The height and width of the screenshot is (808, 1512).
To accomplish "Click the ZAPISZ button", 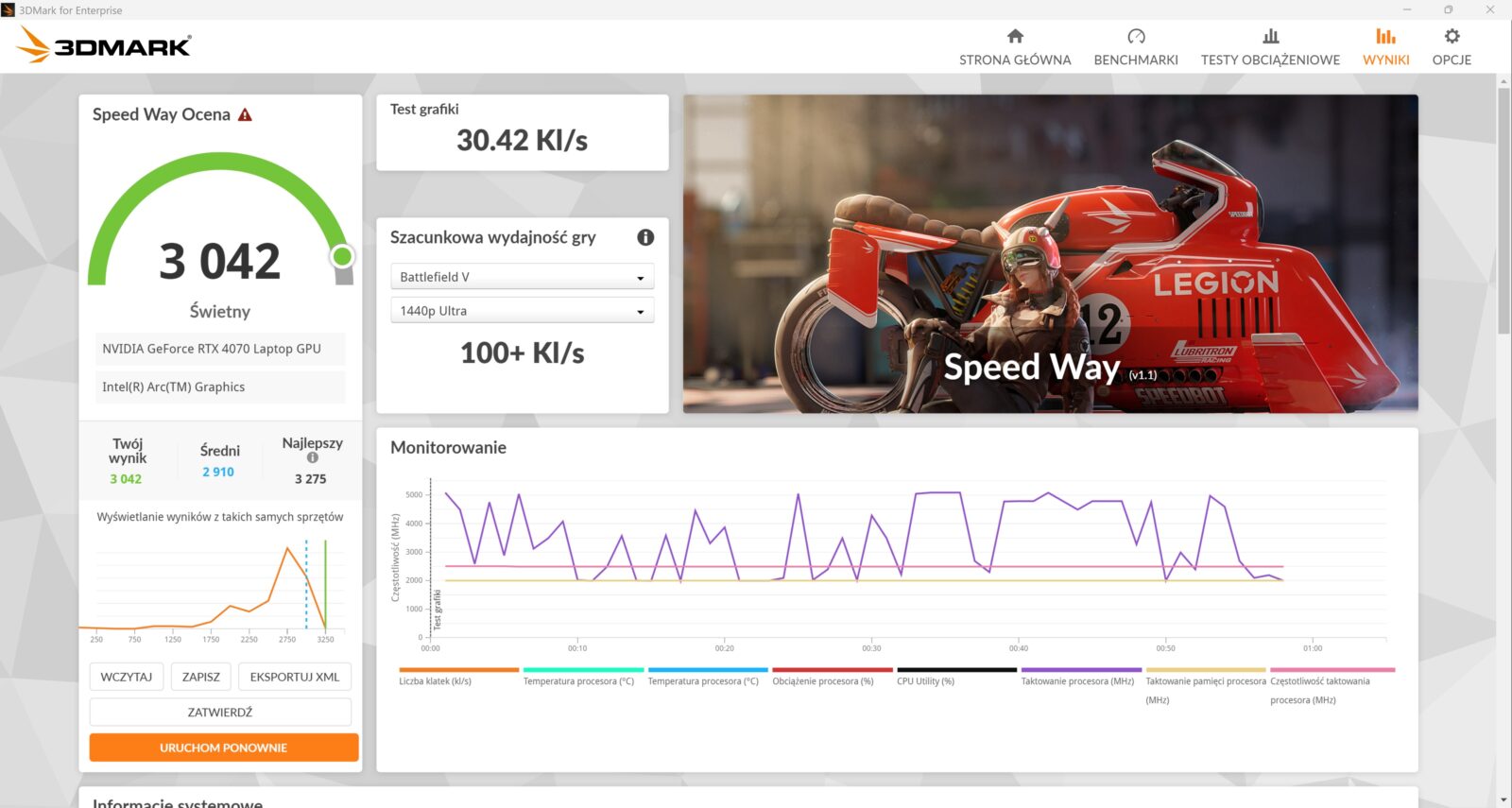I will point(201,677).
